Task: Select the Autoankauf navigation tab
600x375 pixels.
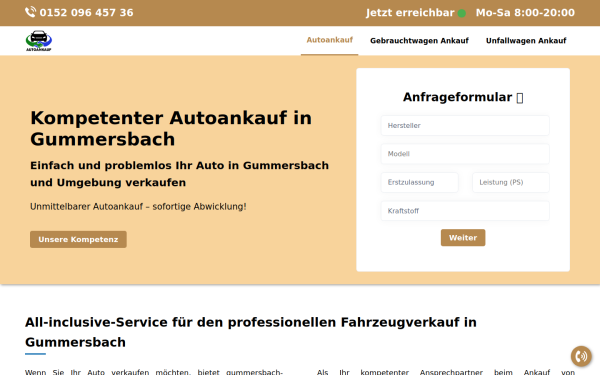Action: 329,40
